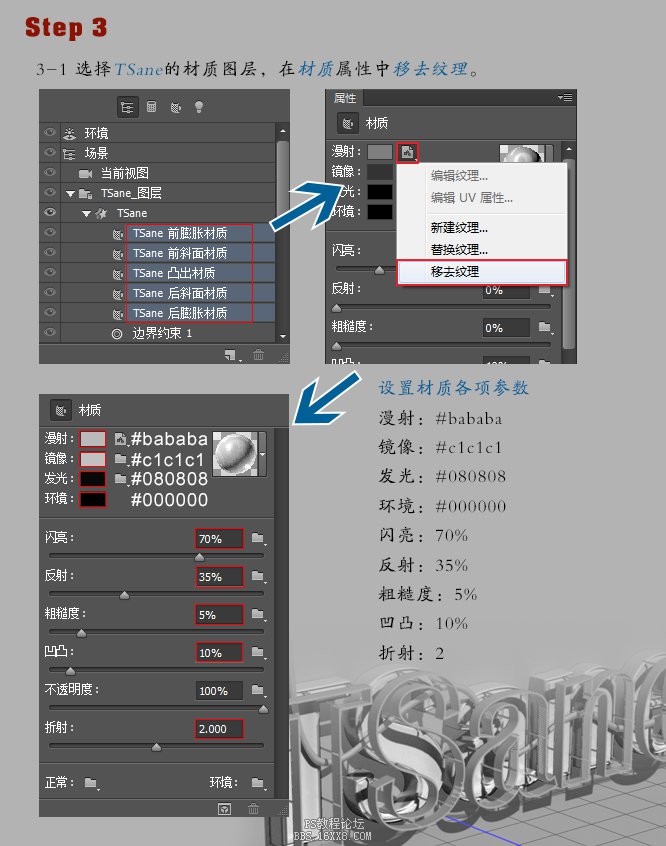
Task: Click 3D panel scrollbar down arrow
Action: 282,336
